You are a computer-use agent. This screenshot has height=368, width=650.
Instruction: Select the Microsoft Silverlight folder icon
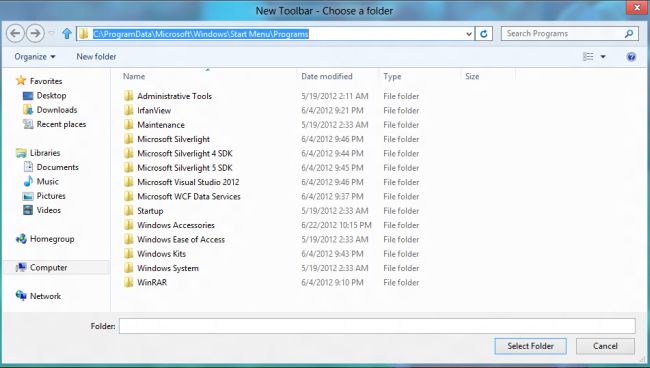tap(129, 139)
